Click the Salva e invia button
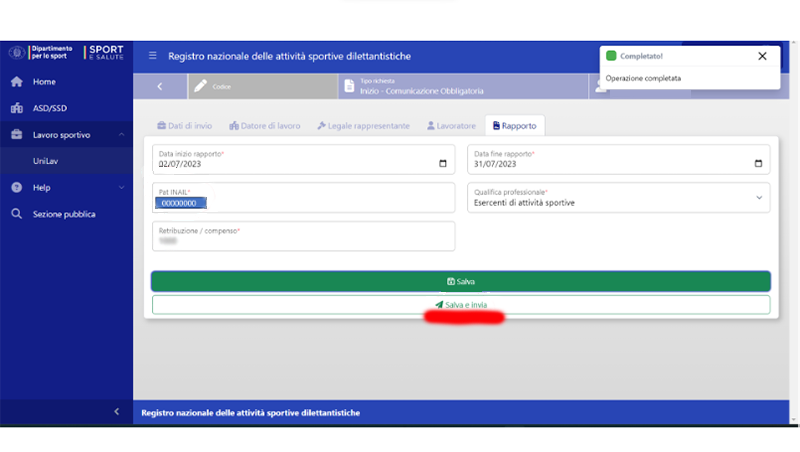The width and height of the screenshot is (800, 452). [x=460, y=304]
